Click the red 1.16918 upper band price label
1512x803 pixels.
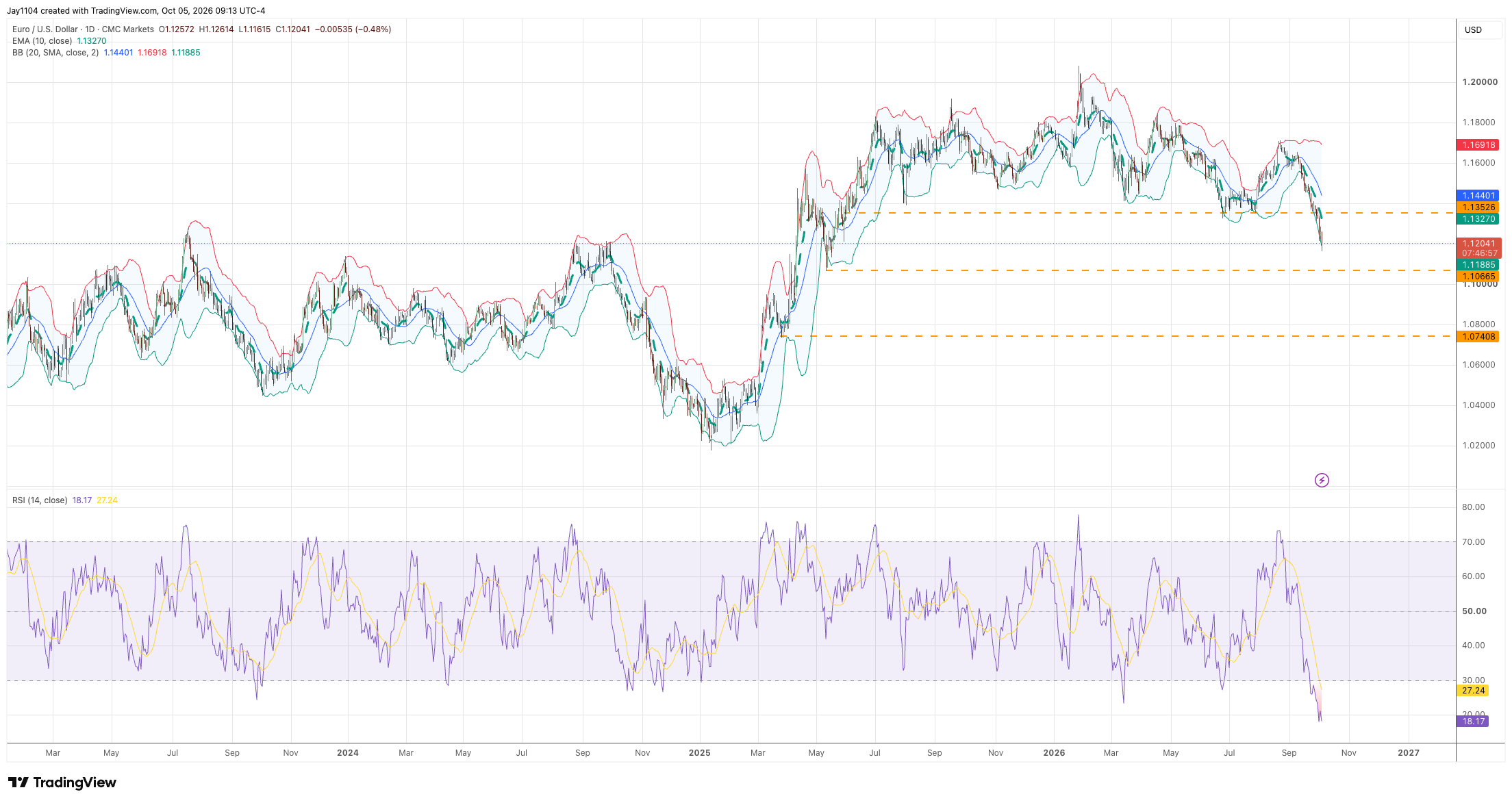point(1478,145)
